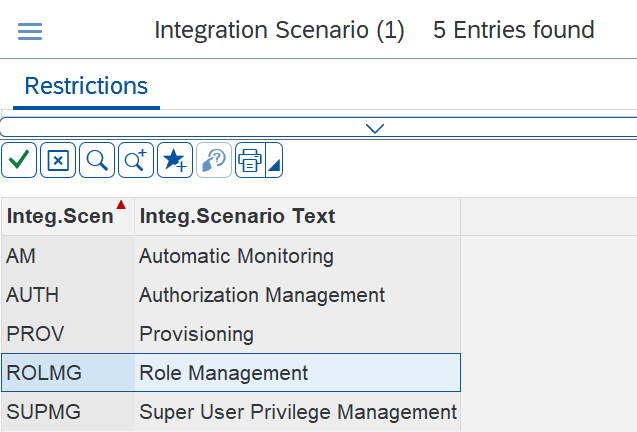Pick Super User Privilege Management entry
The width and height of the screenshot is (637, 432).
[297, 411]
